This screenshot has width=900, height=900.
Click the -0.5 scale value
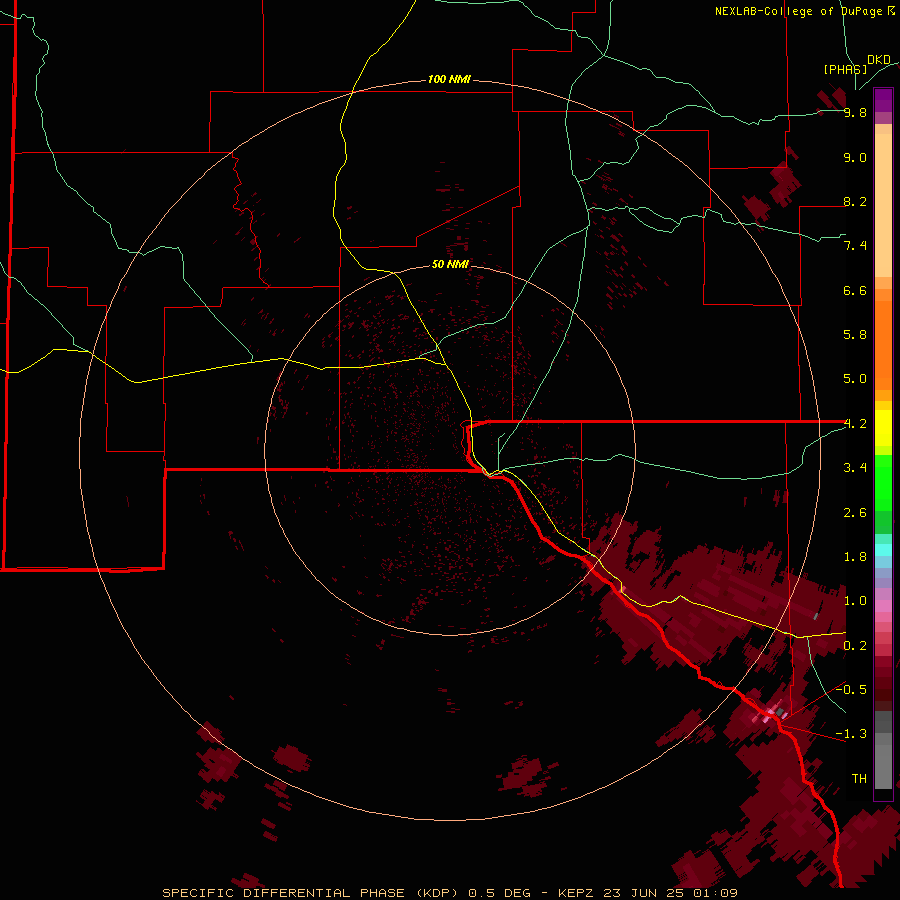[x=851, y=689]
